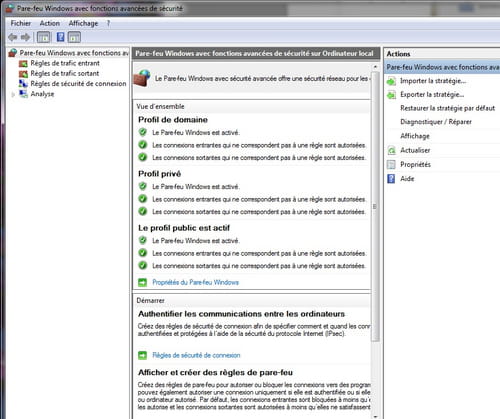Select Analyse tree item
Viewport: 500px width, 419px height.
42,94
